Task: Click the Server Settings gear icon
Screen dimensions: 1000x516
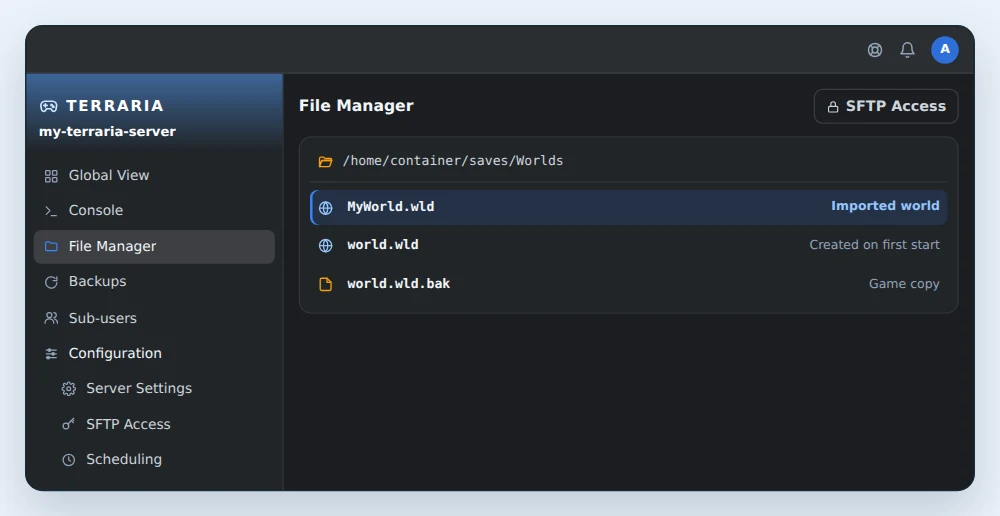Action: coord(69,388)
